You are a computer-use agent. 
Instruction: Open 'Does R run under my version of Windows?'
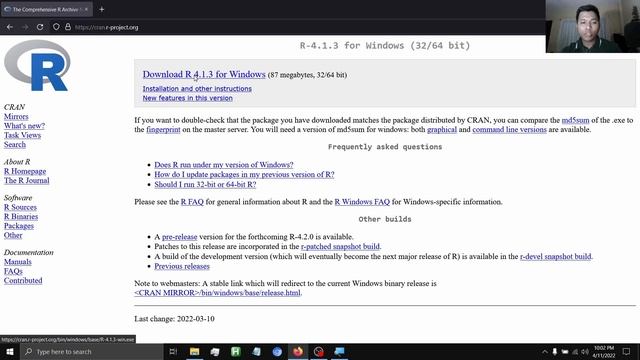(x=224, y=164)
